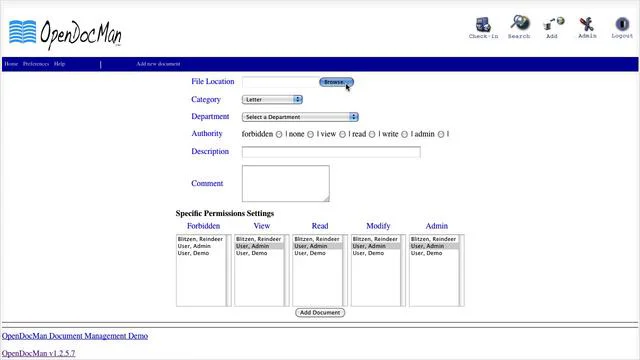Select the read authority radio button
640x360 pixels.
pyautogui.click(x=372, y=134)
